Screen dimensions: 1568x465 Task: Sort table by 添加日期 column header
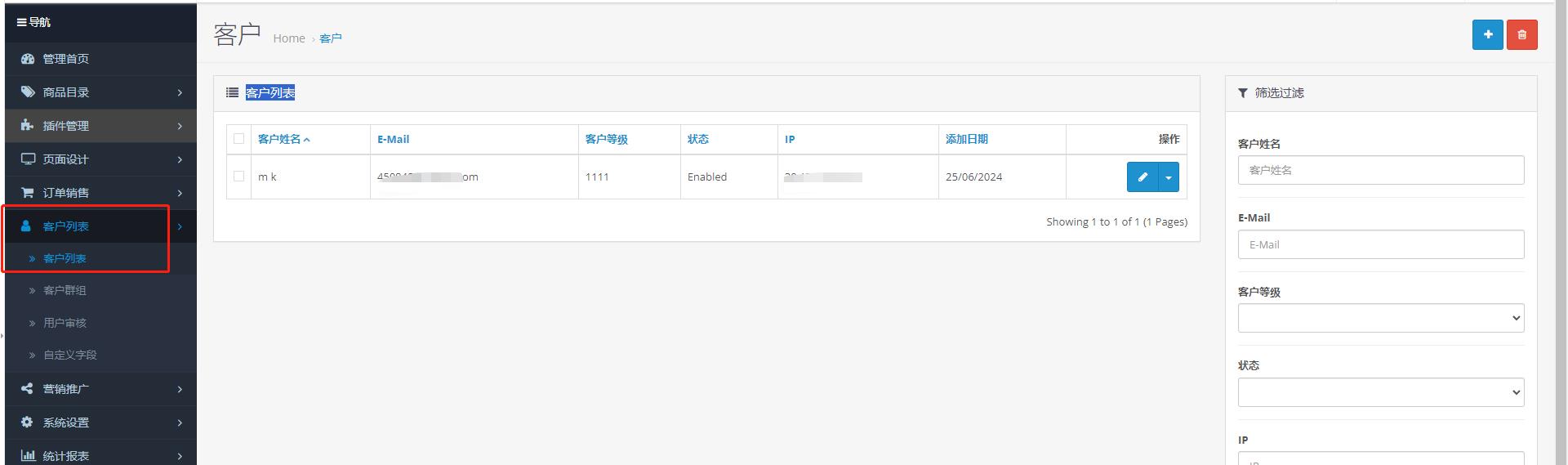coord(966,139)
